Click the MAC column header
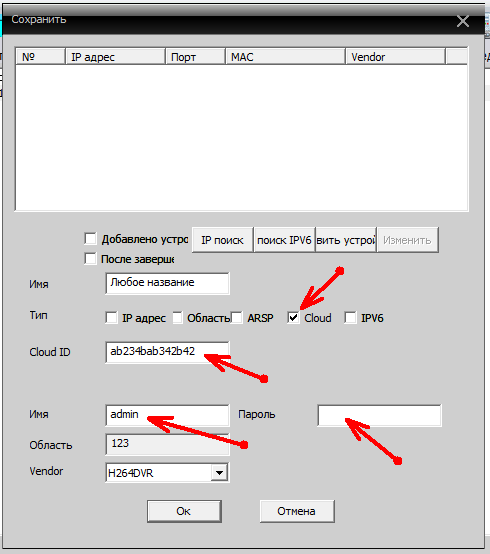Screen dimensions: 490x554 285,57
